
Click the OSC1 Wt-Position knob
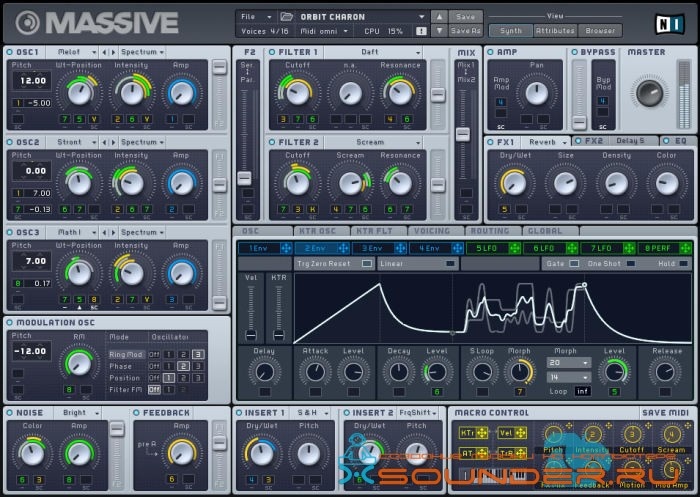pos(79,93)
